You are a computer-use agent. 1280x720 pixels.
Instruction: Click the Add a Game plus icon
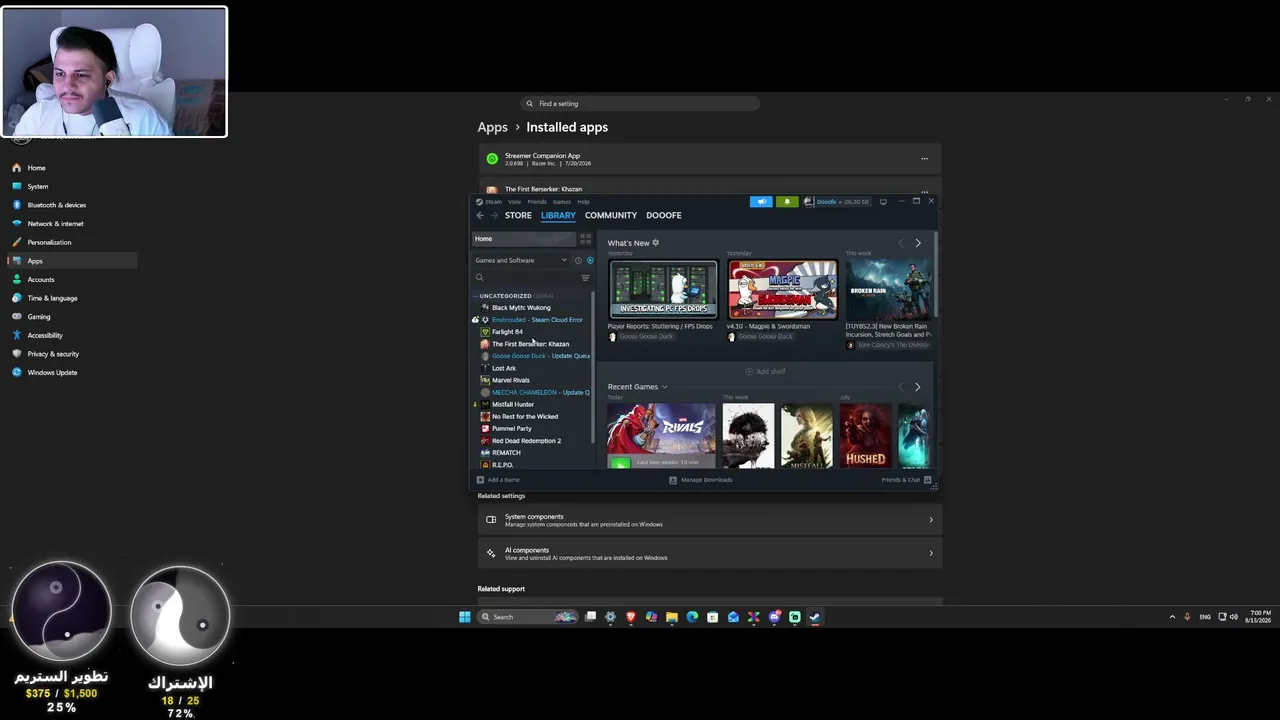480,480
